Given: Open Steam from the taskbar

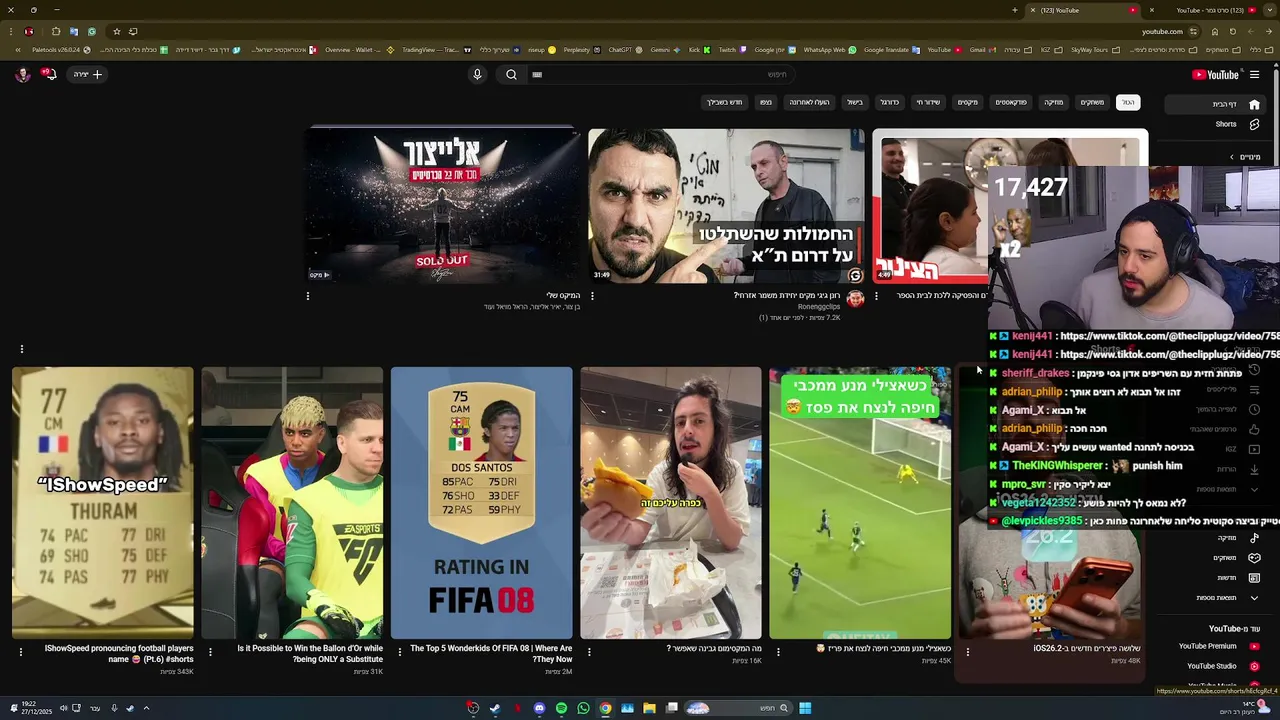Looking at the screenshot, I should click(495, 708).
